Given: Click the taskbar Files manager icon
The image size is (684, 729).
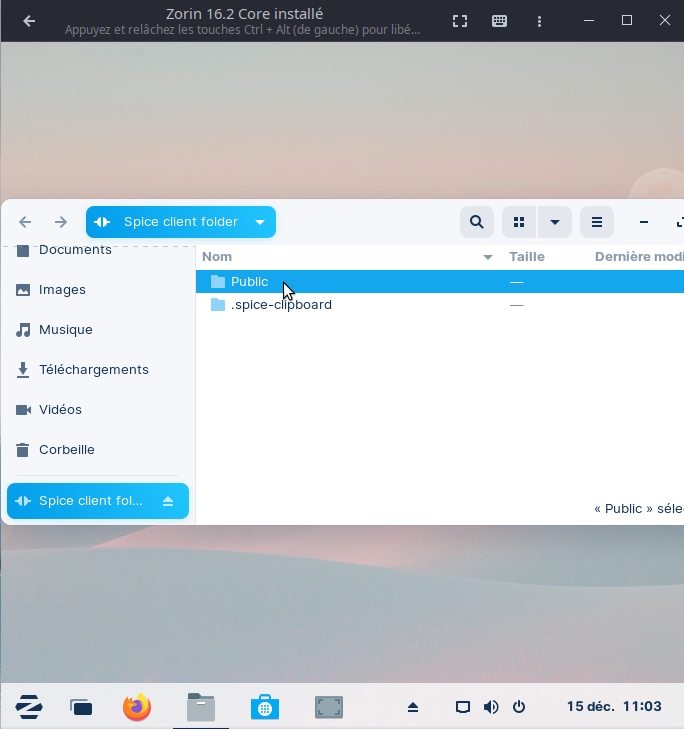Looking at the screenshot, I should click(201, 707).
